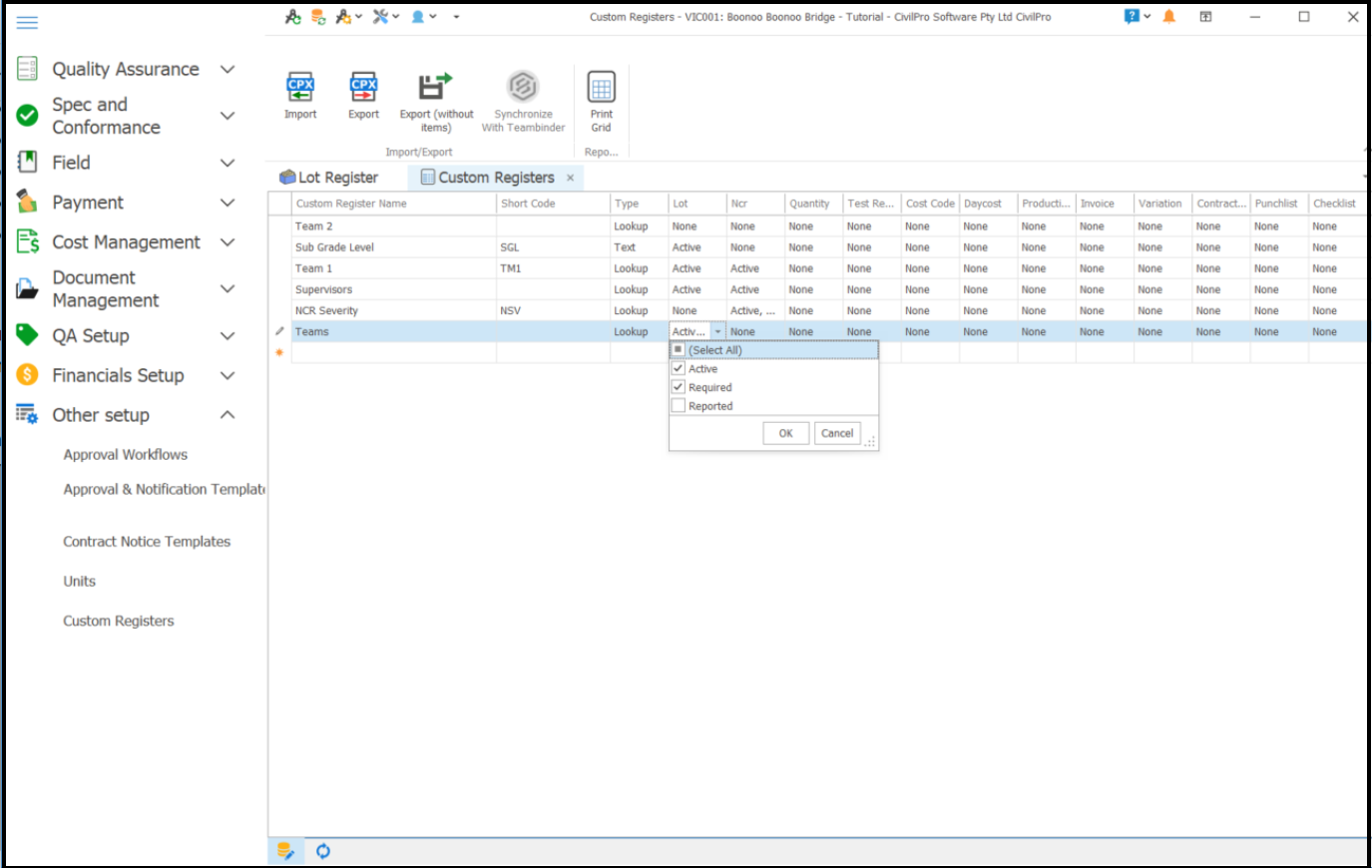Screen dimensions: 1372x868
Task: Open the hamburger menu icon
Action: point(28,22)
